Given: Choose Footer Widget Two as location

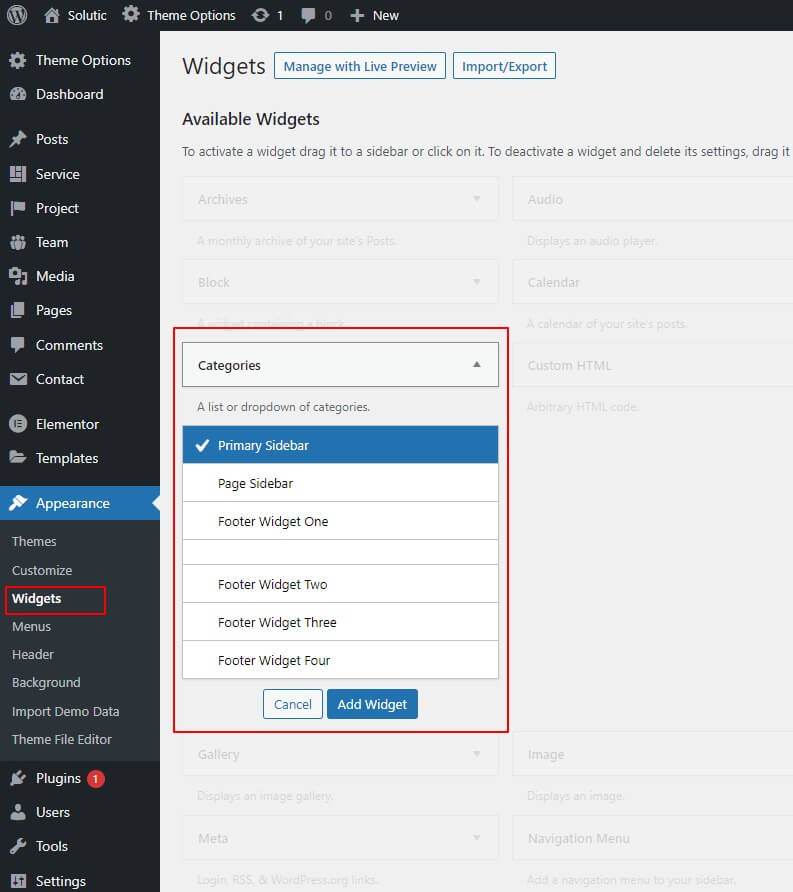Looking at the screenshot, I should tap(340, 584).
